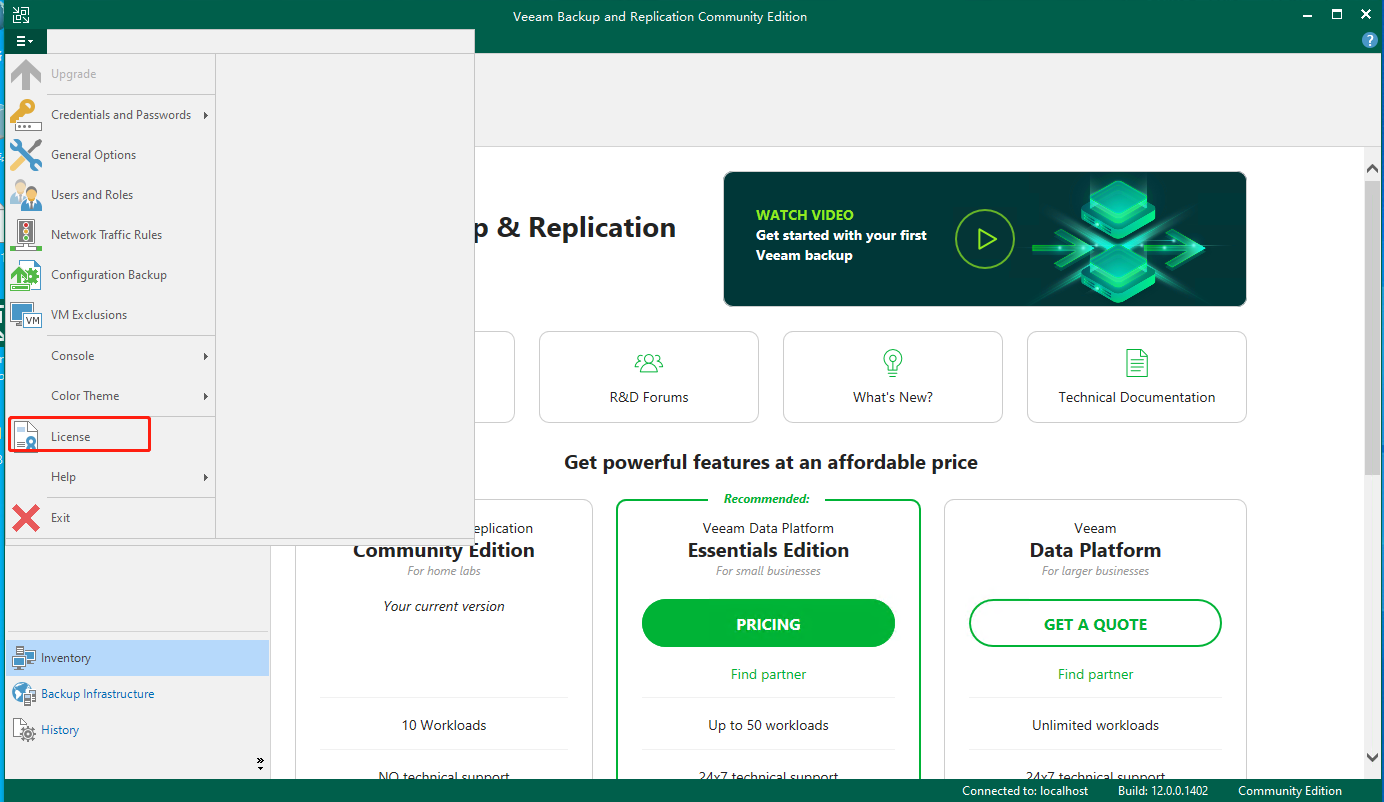The height and width of the screenshot is (802, 1384).
Task: Expand navigation pane options chevron
Action: point(260,763)
